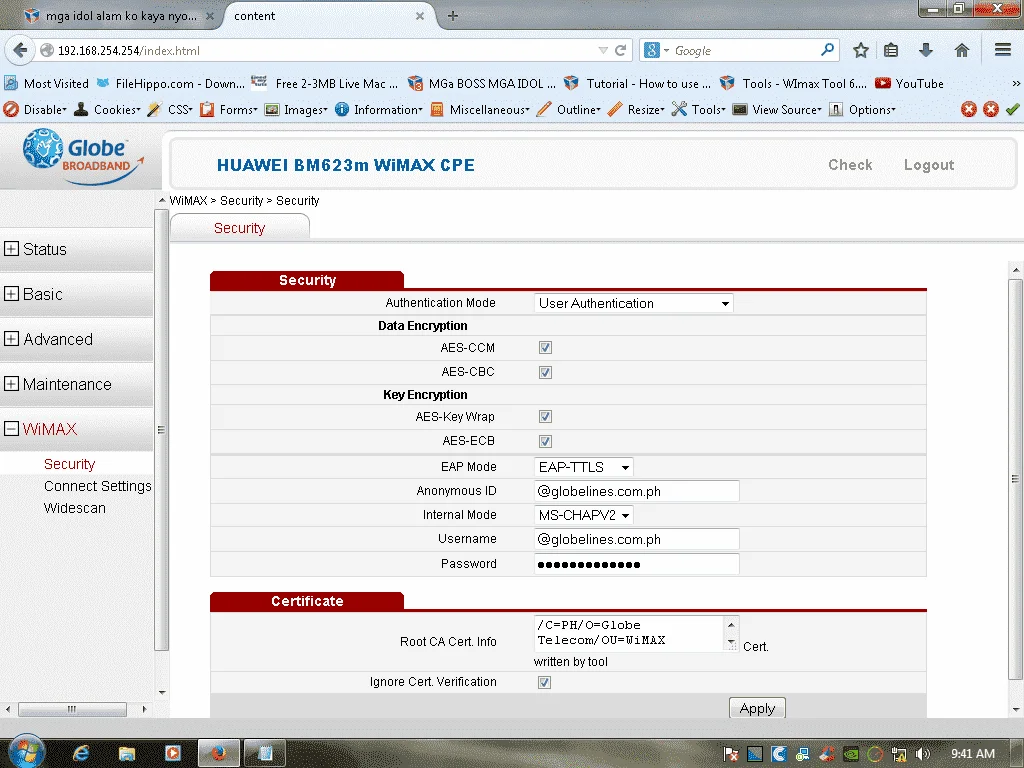Expand the Basic menu

tap(33, 294)
